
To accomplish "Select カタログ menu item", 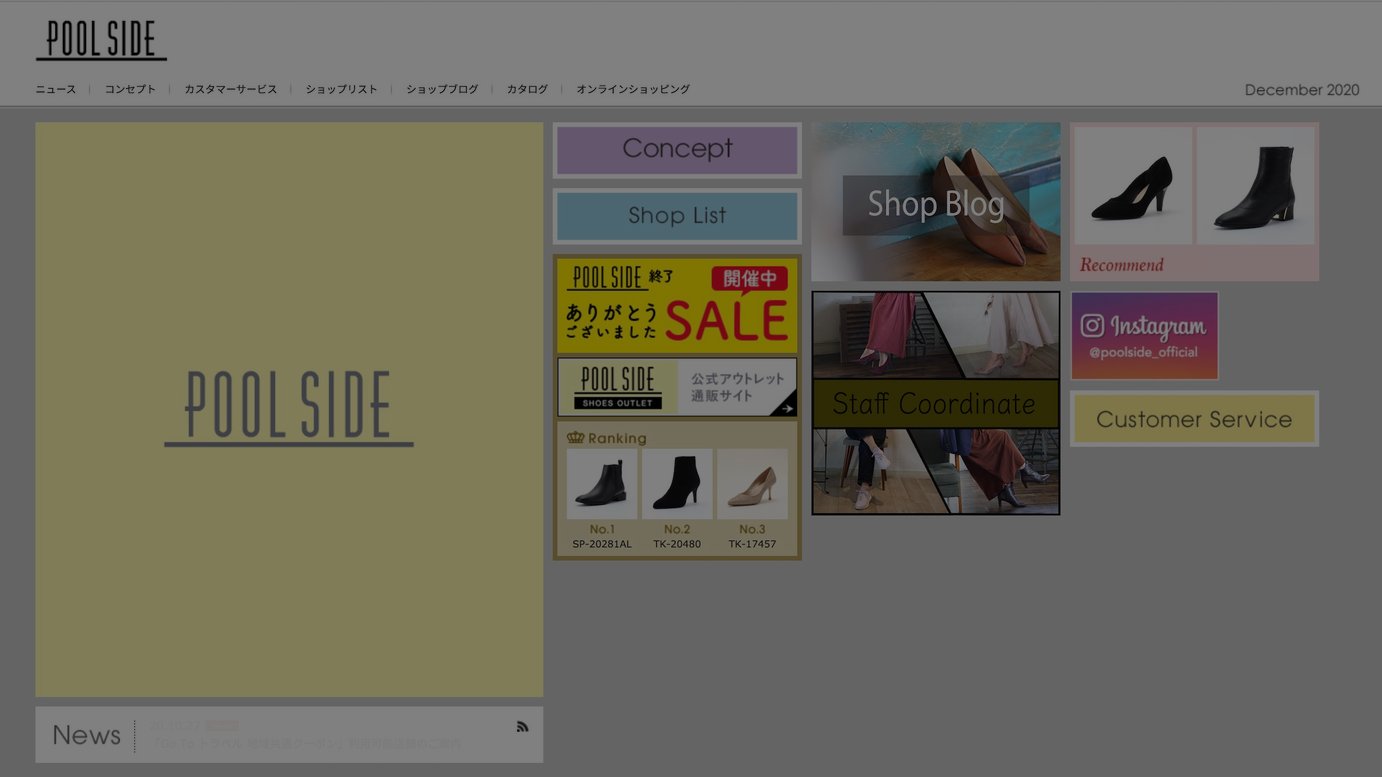I will point(527,89).
